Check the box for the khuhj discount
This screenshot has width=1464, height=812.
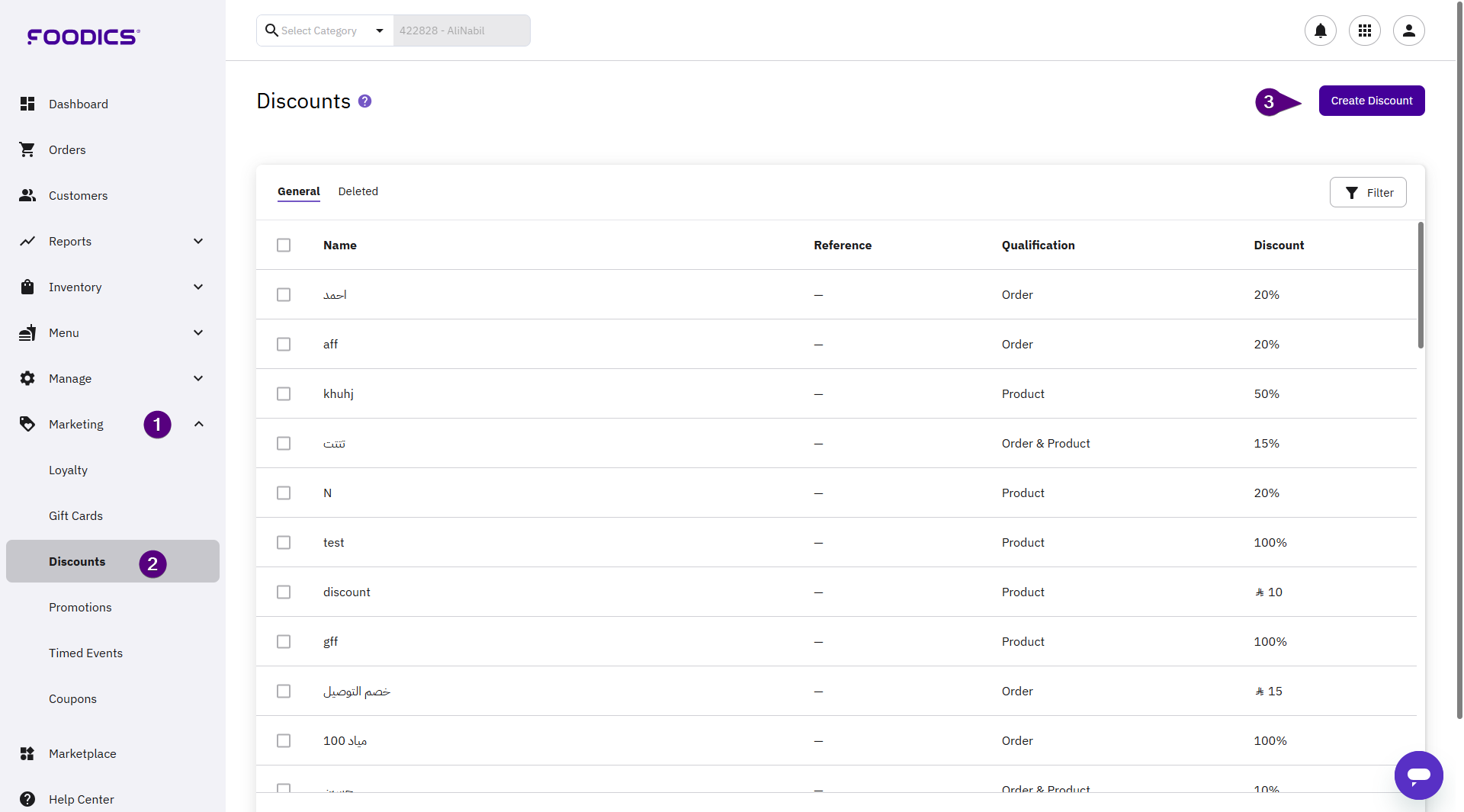click(284, 393)
